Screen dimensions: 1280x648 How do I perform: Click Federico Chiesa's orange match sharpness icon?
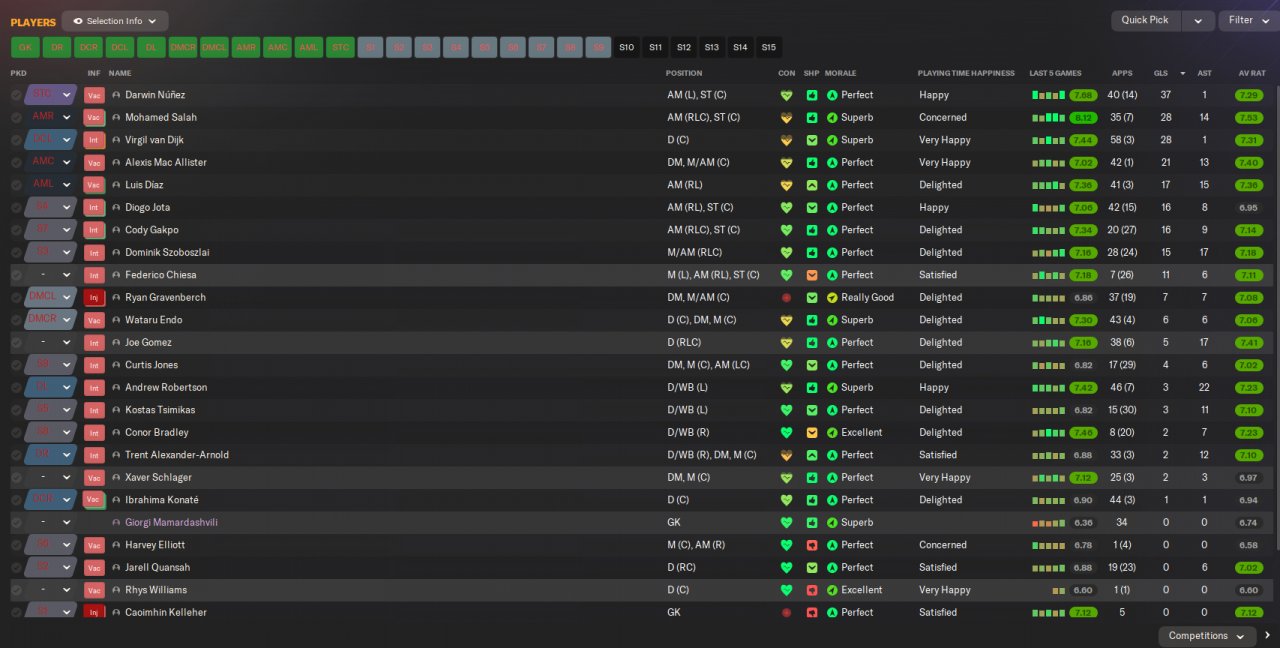click(x=812, y=275)
